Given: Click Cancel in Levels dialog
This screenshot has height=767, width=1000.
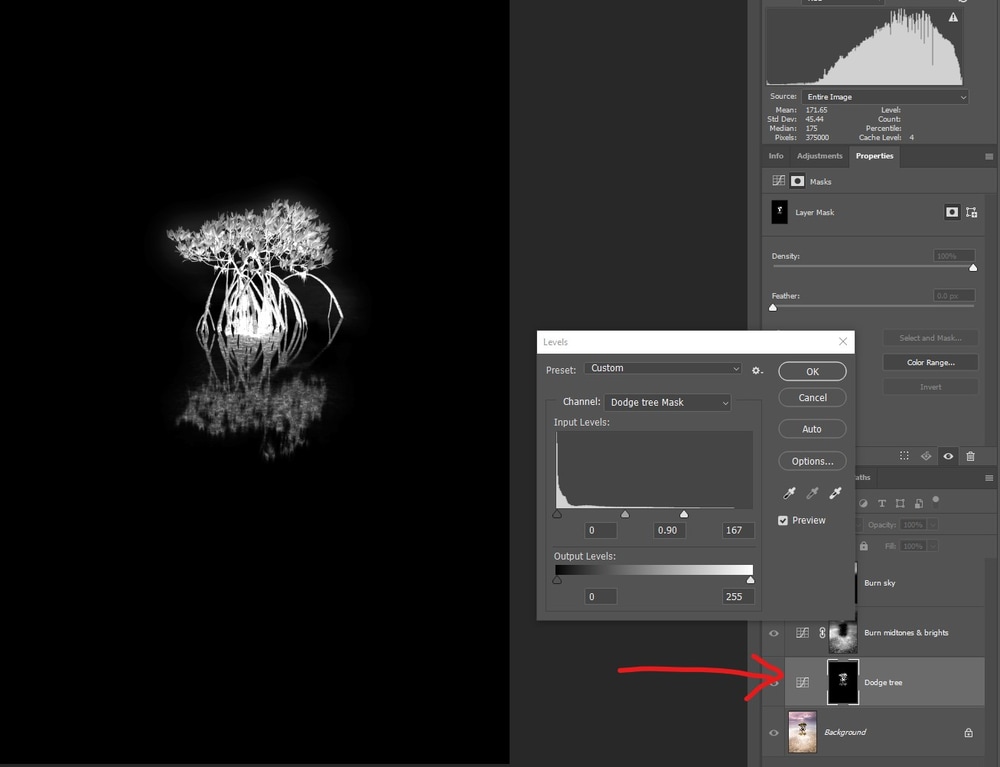Looking at the screenshot, I should [812, 397].
